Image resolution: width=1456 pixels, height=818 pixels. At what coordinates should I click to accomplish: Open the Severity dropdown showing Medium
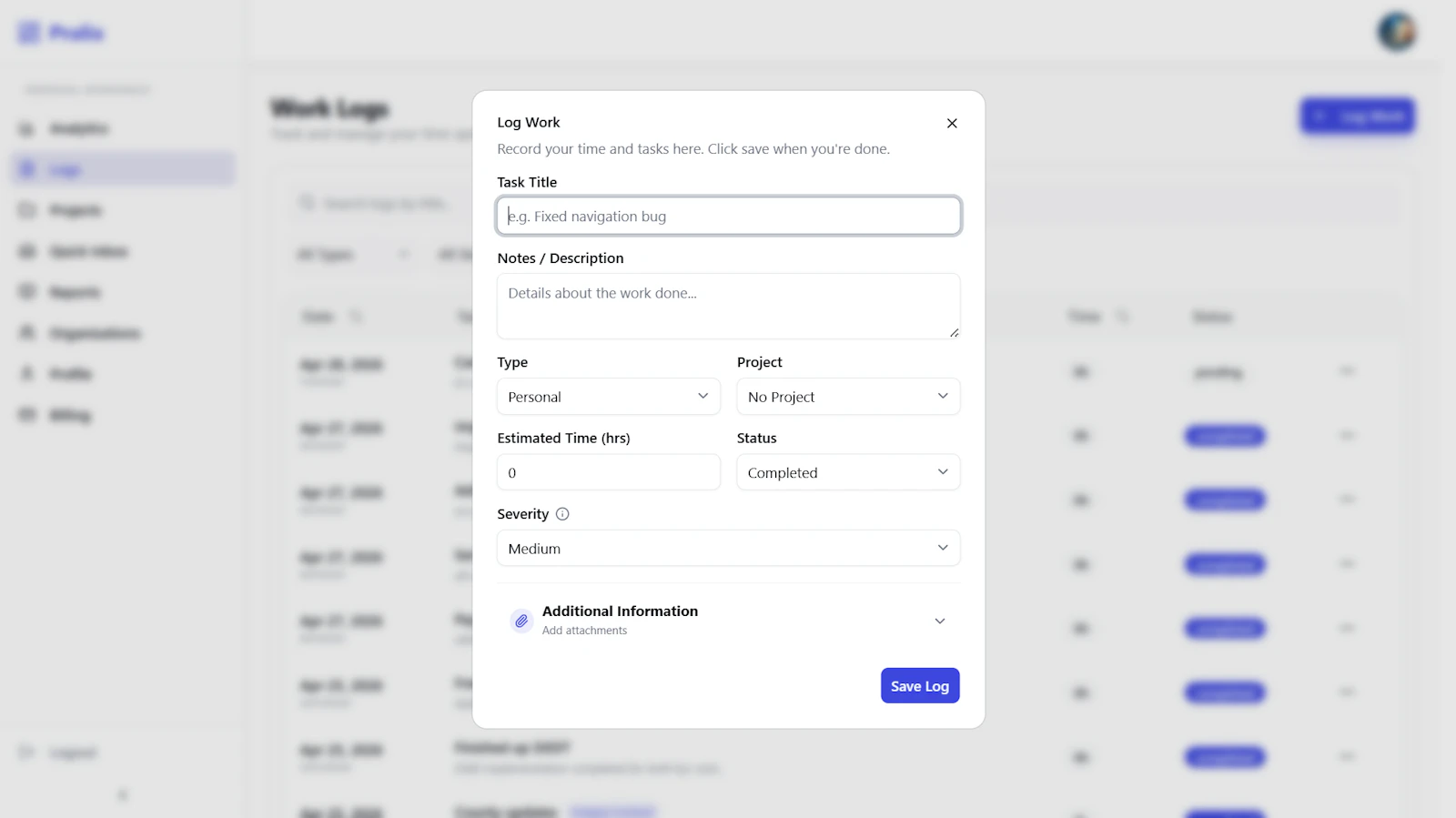[728, 548]
